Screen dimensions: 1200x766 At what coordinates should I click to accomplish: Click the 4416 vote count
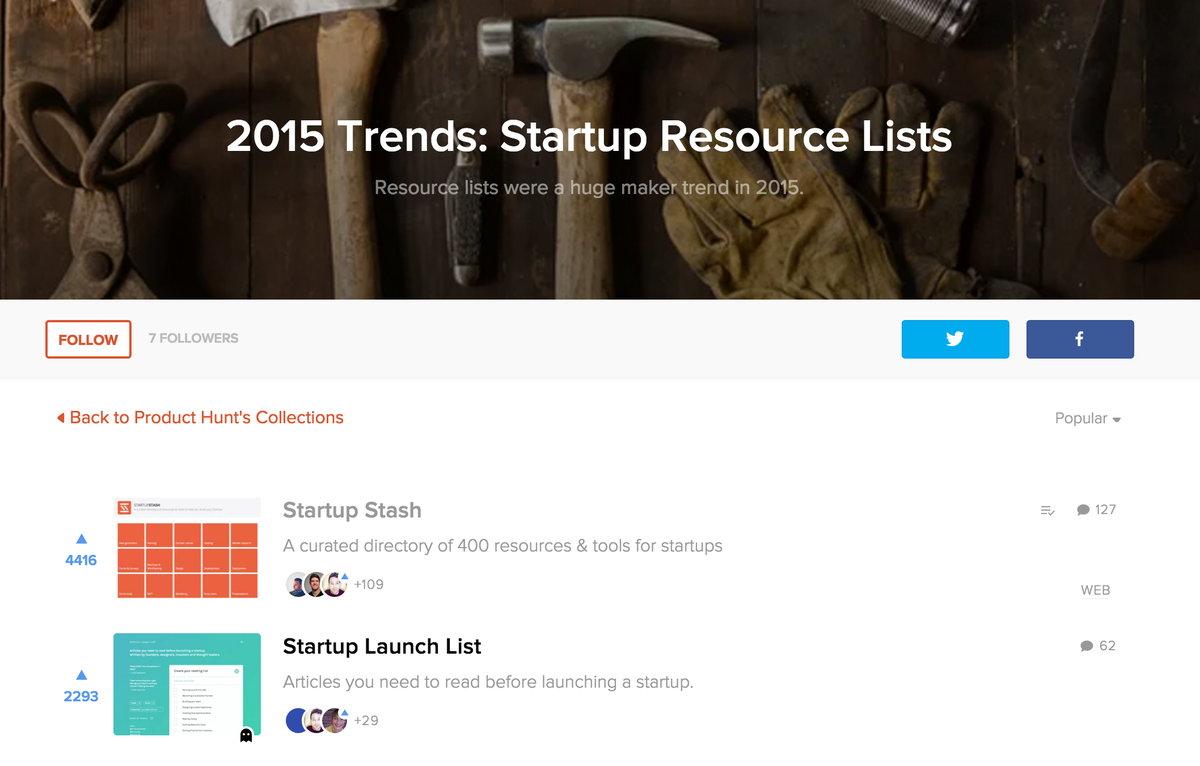tap(81, 560)
